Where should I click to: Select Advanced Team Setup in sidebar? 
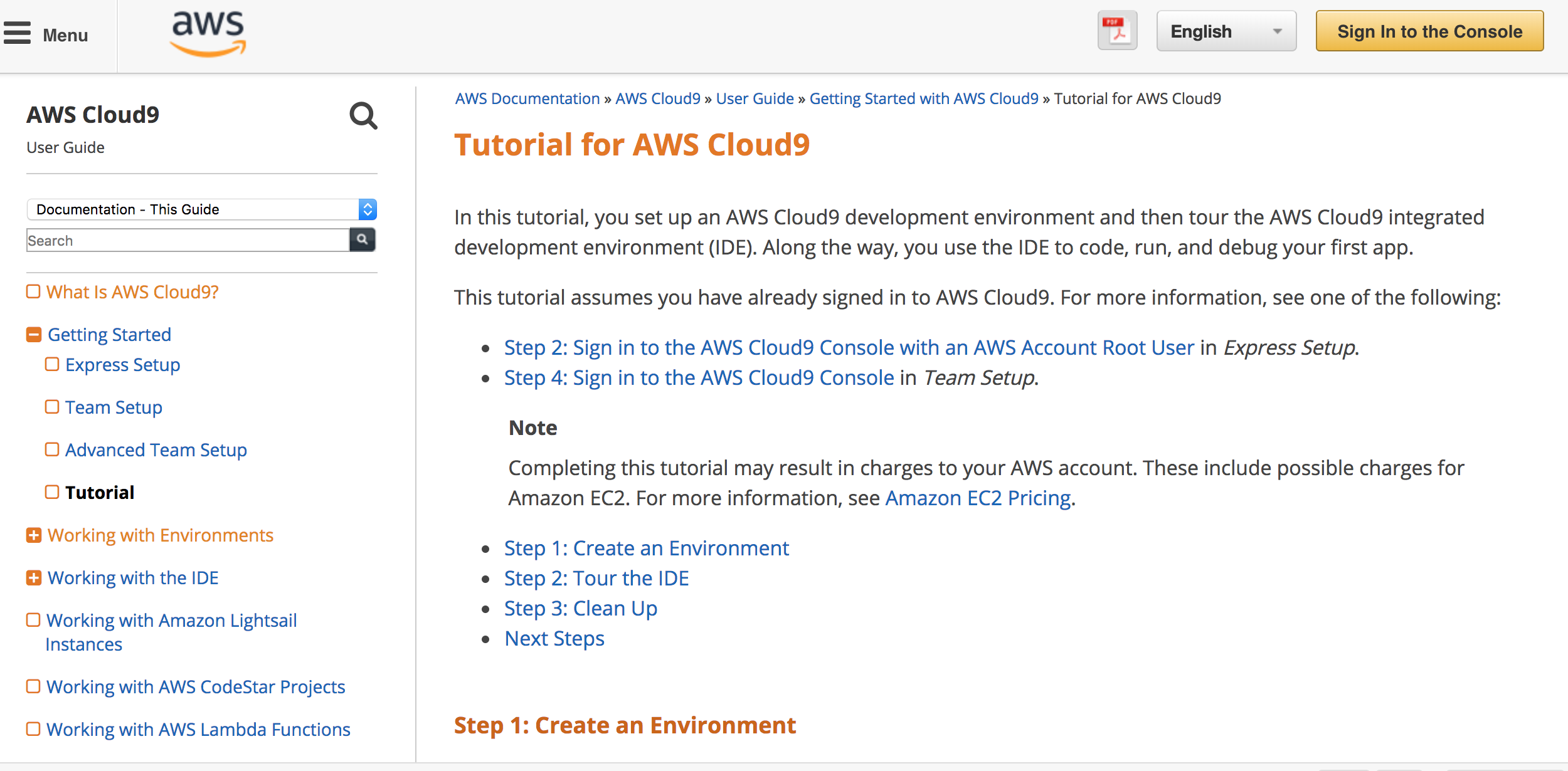coord(156,450)
